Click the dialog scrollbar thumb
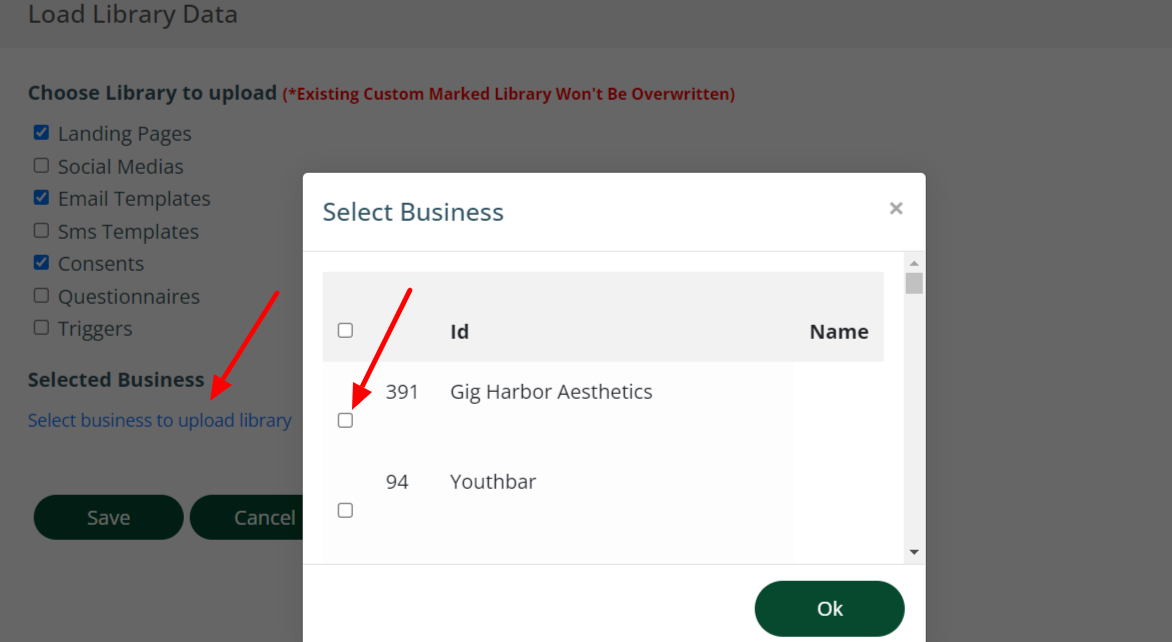Screen dimensions: 1172x642 (x=914, y=283)
